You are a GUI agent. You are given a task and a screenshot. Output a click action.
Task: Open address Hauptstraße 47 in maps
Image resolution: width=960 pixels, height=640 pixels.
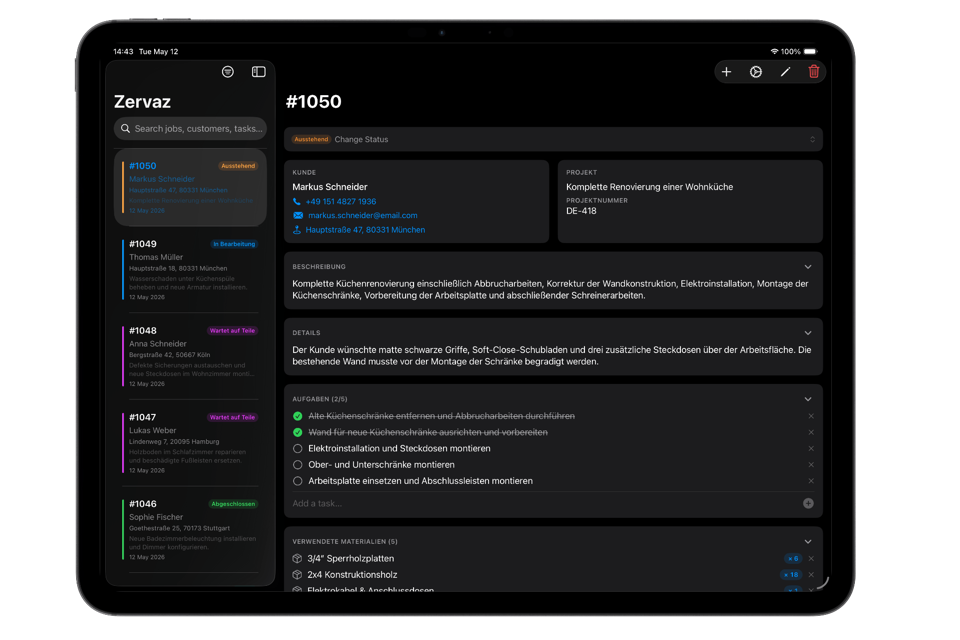365,230
